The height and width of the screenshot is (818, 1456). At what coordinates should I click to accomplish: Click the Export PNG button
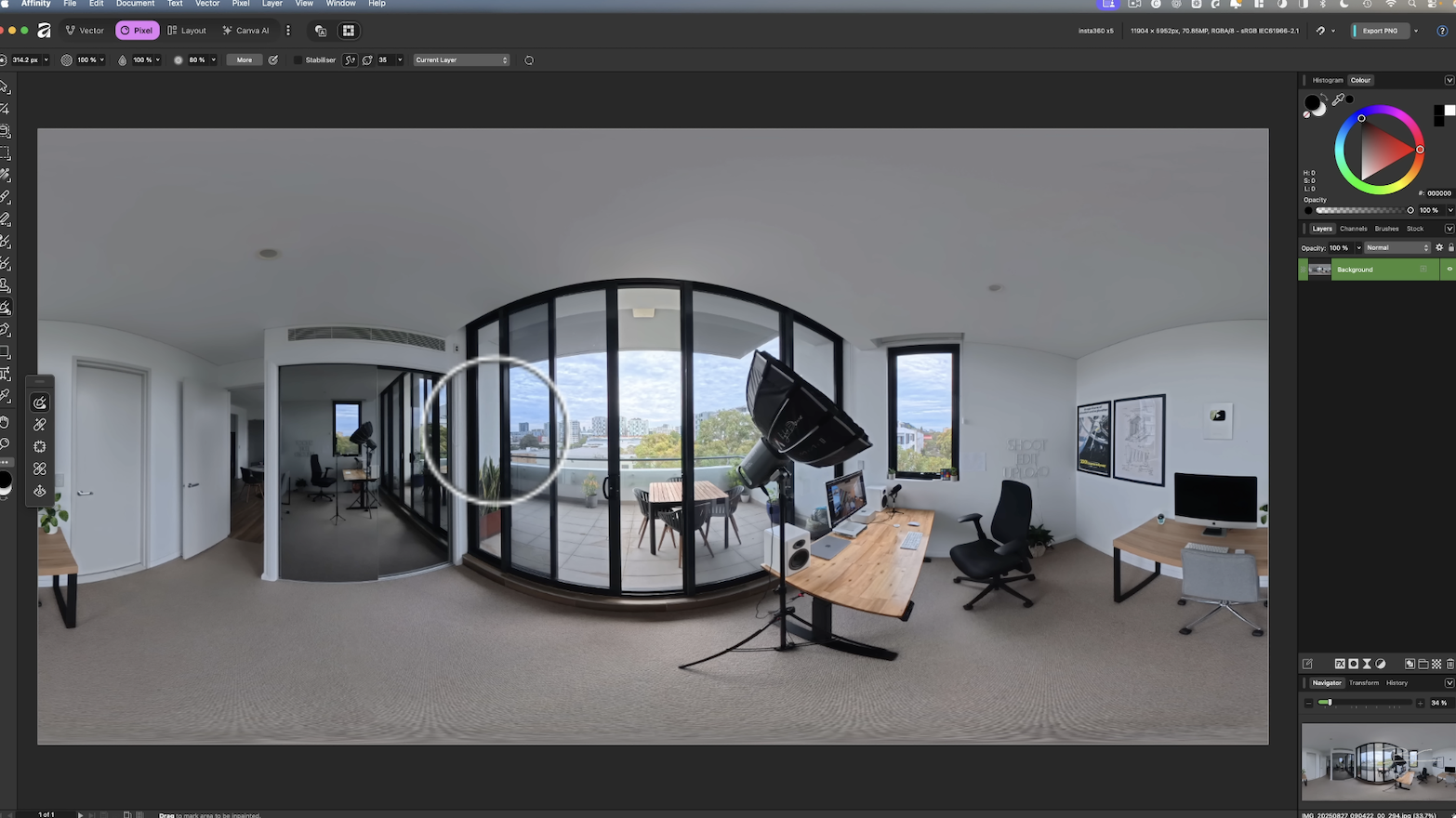1380,31
